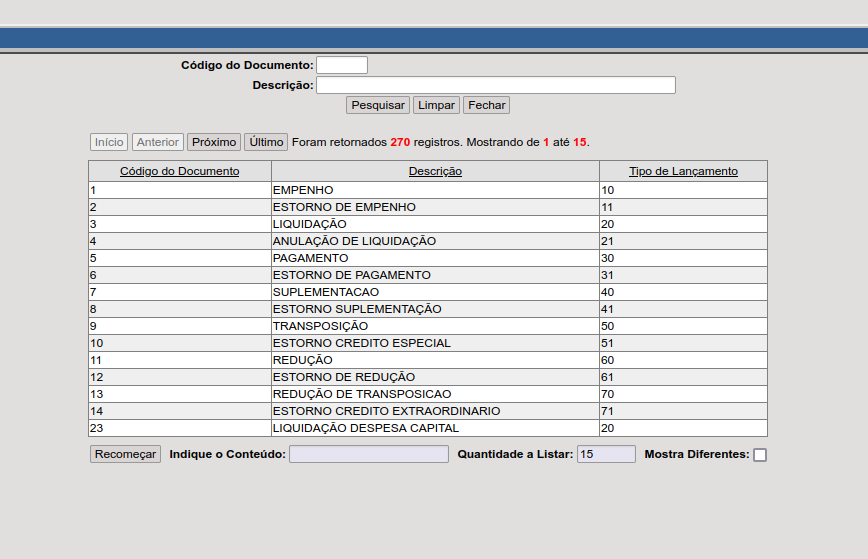Sort by the Descrição column header
The image size is (868, 559).
[435, 171]
